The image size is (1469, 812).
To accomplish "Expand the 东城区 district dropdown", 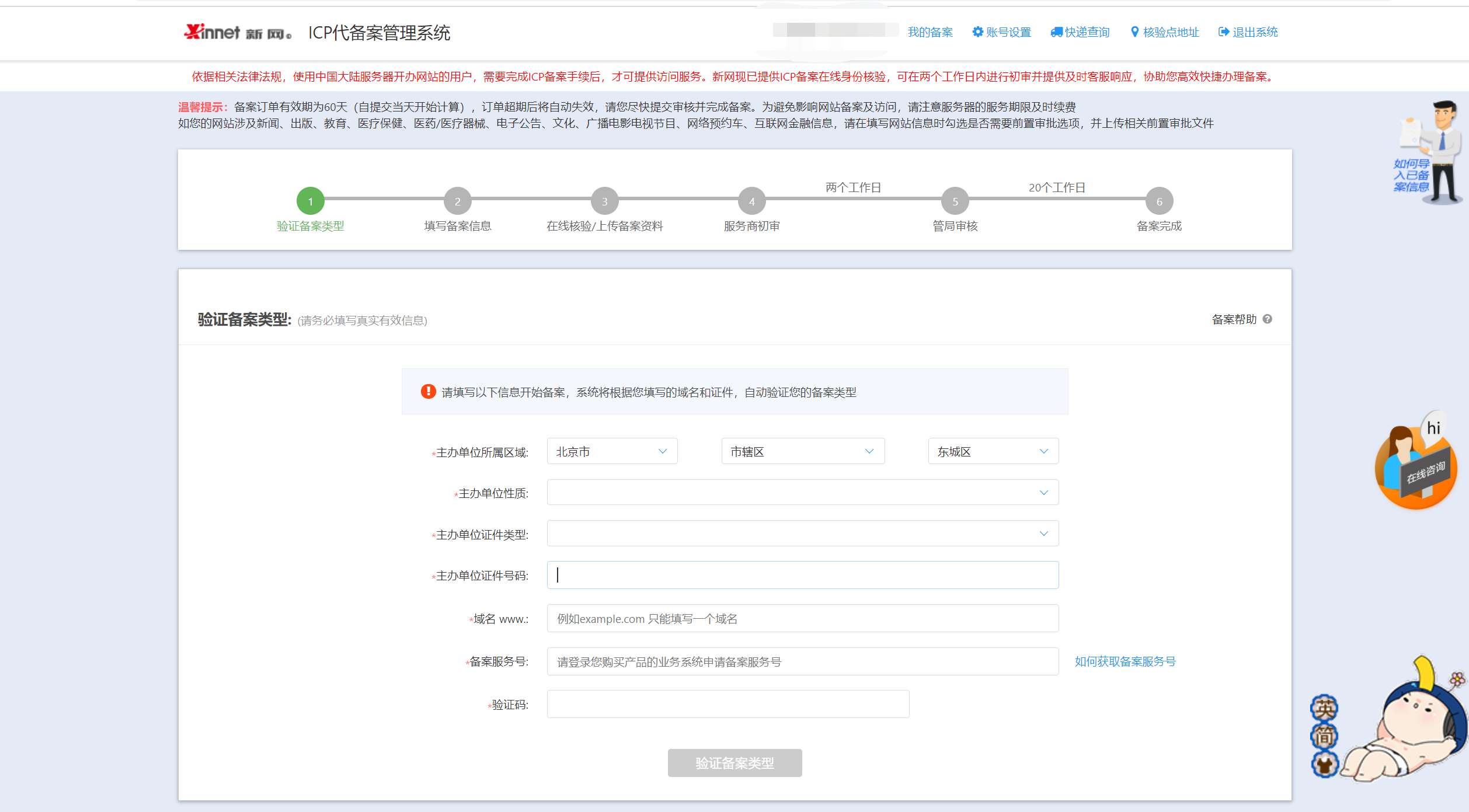I will tap(993, 451).
